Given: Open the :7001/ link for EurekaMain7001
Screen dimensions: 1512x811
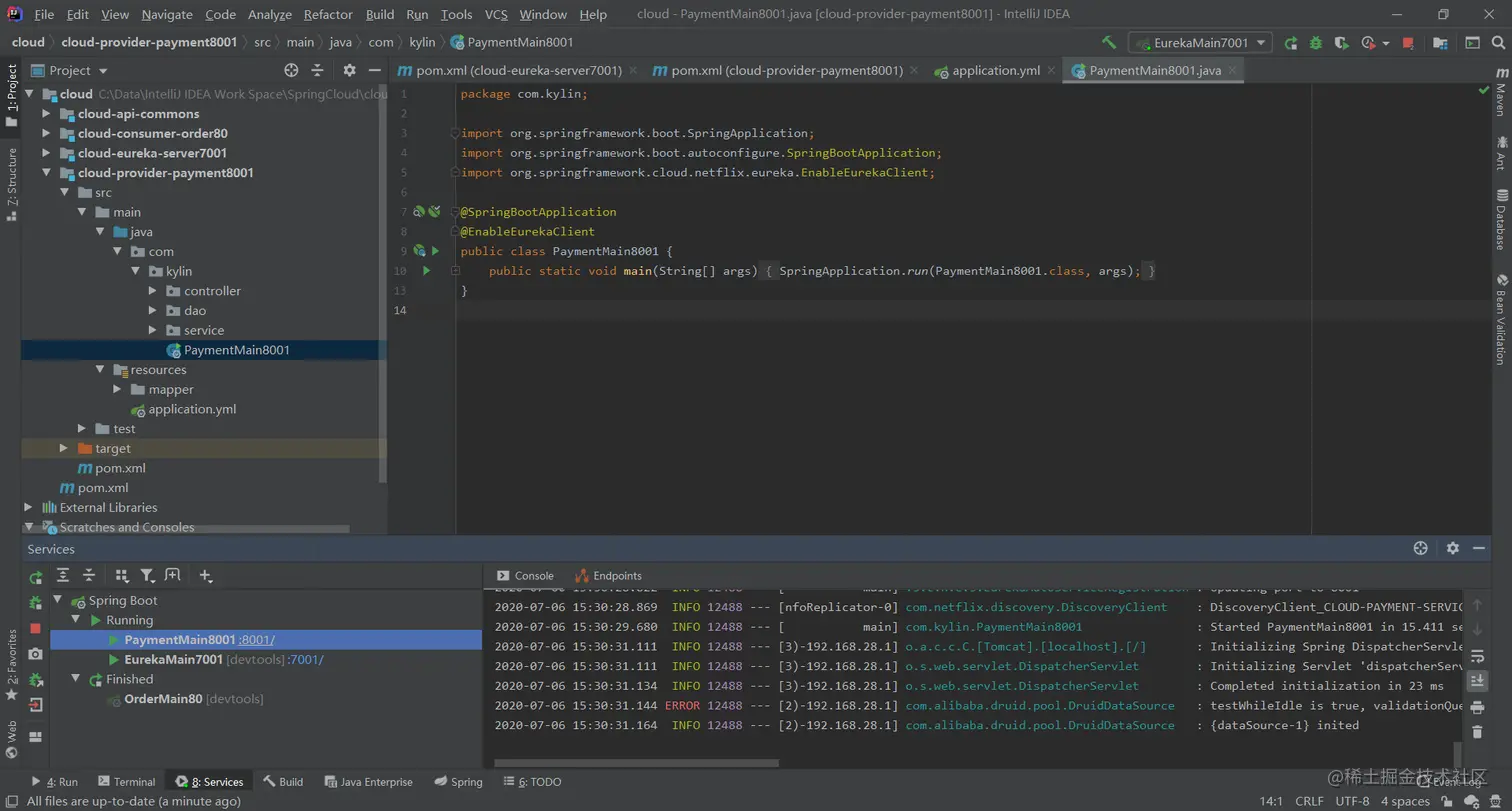Looking at the screenshot, I should 306,660.
